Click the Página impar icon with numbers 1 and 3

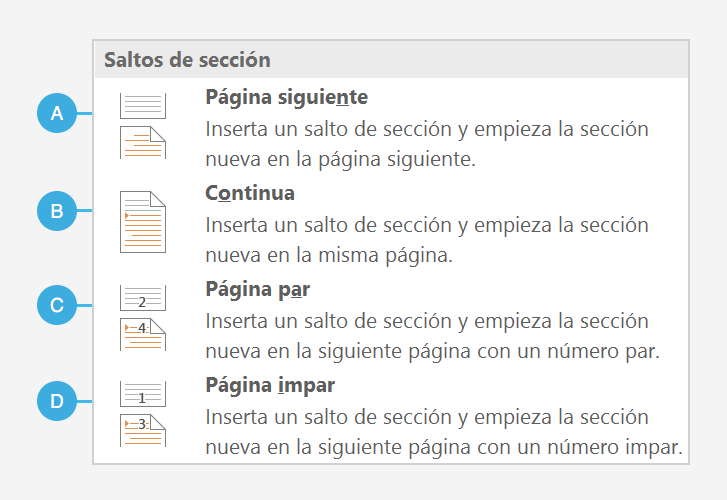(143, 414)
